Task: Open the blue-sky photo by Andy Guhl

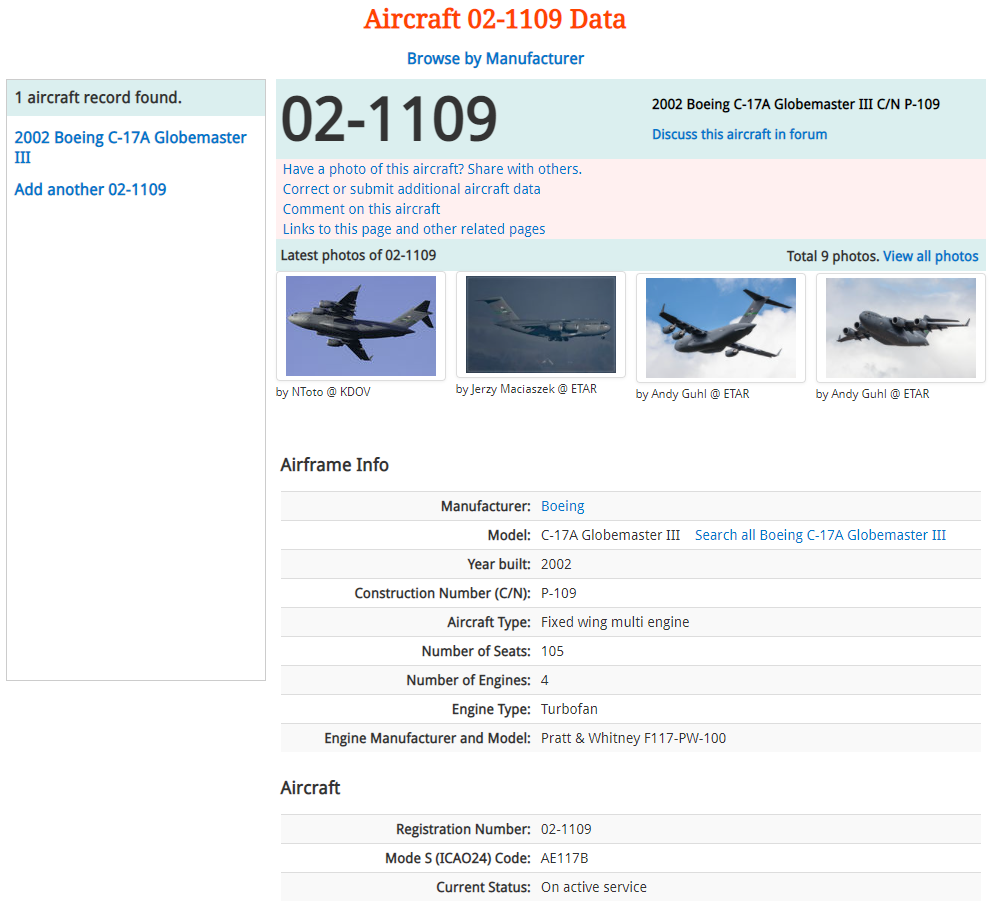Action: coord(721,328)
